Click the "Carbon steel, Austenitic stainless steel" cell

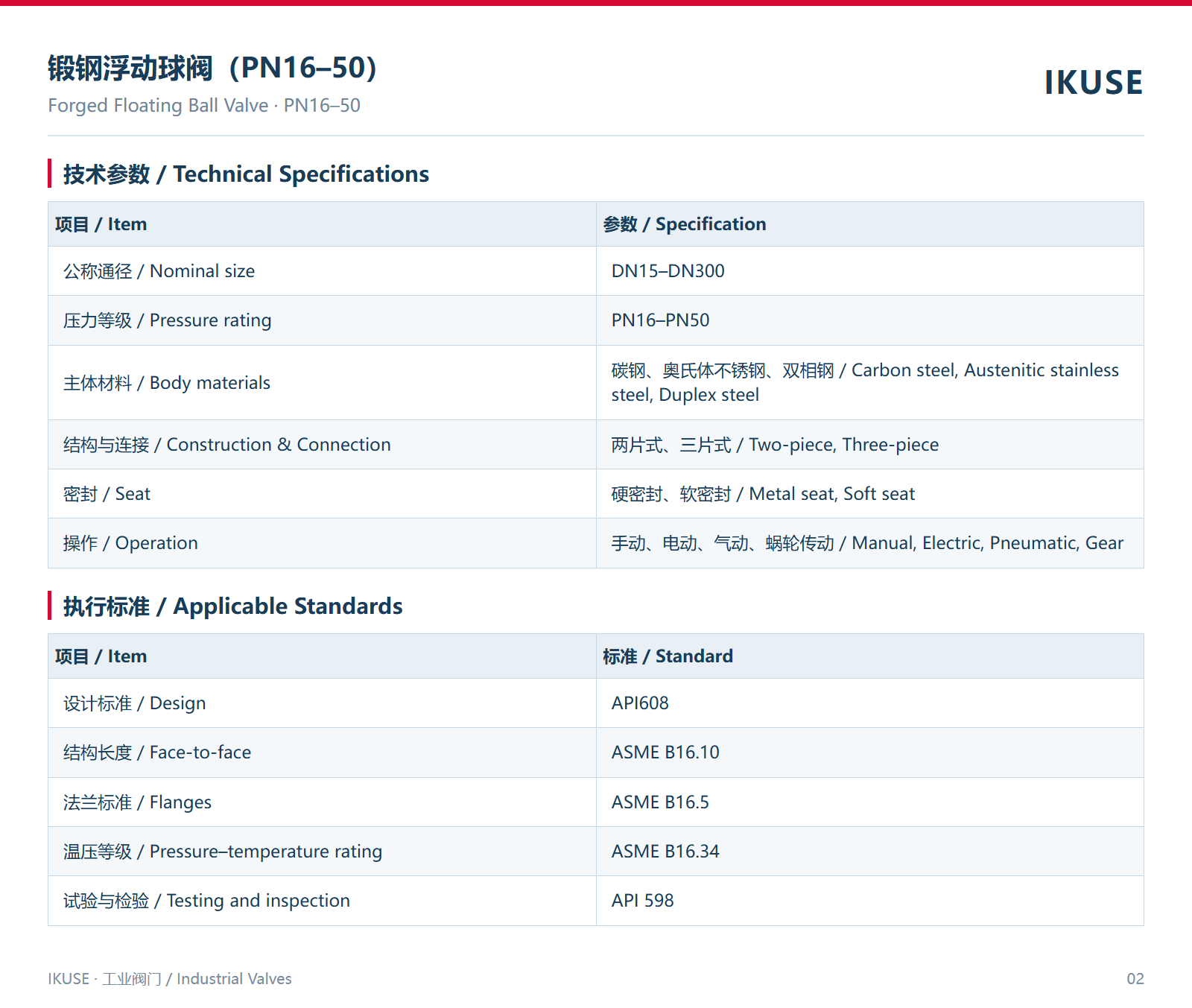(x=870, y=383)
